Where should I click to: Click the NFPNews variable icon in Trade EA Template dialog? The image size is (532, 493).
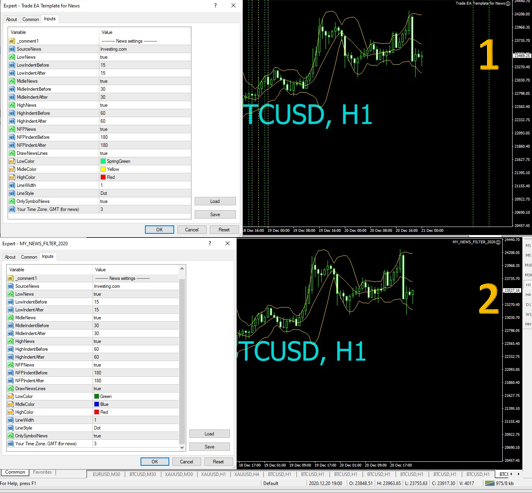pyautogui.click(x=12, y=129)
